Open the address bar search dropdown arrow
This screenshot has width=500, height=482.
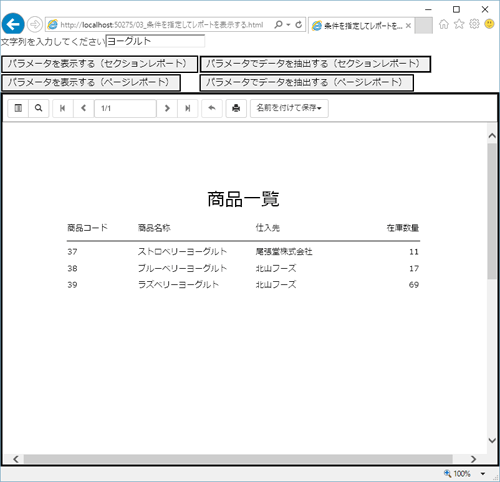[x=288, y=25]
